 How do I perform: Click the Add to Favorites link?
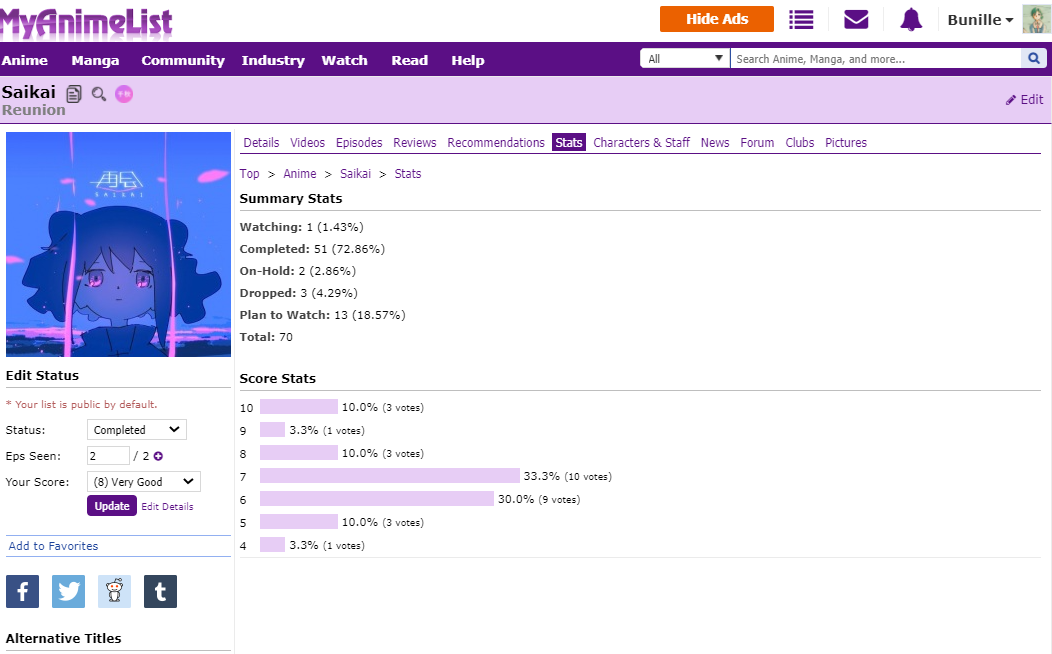click(54, 546)
